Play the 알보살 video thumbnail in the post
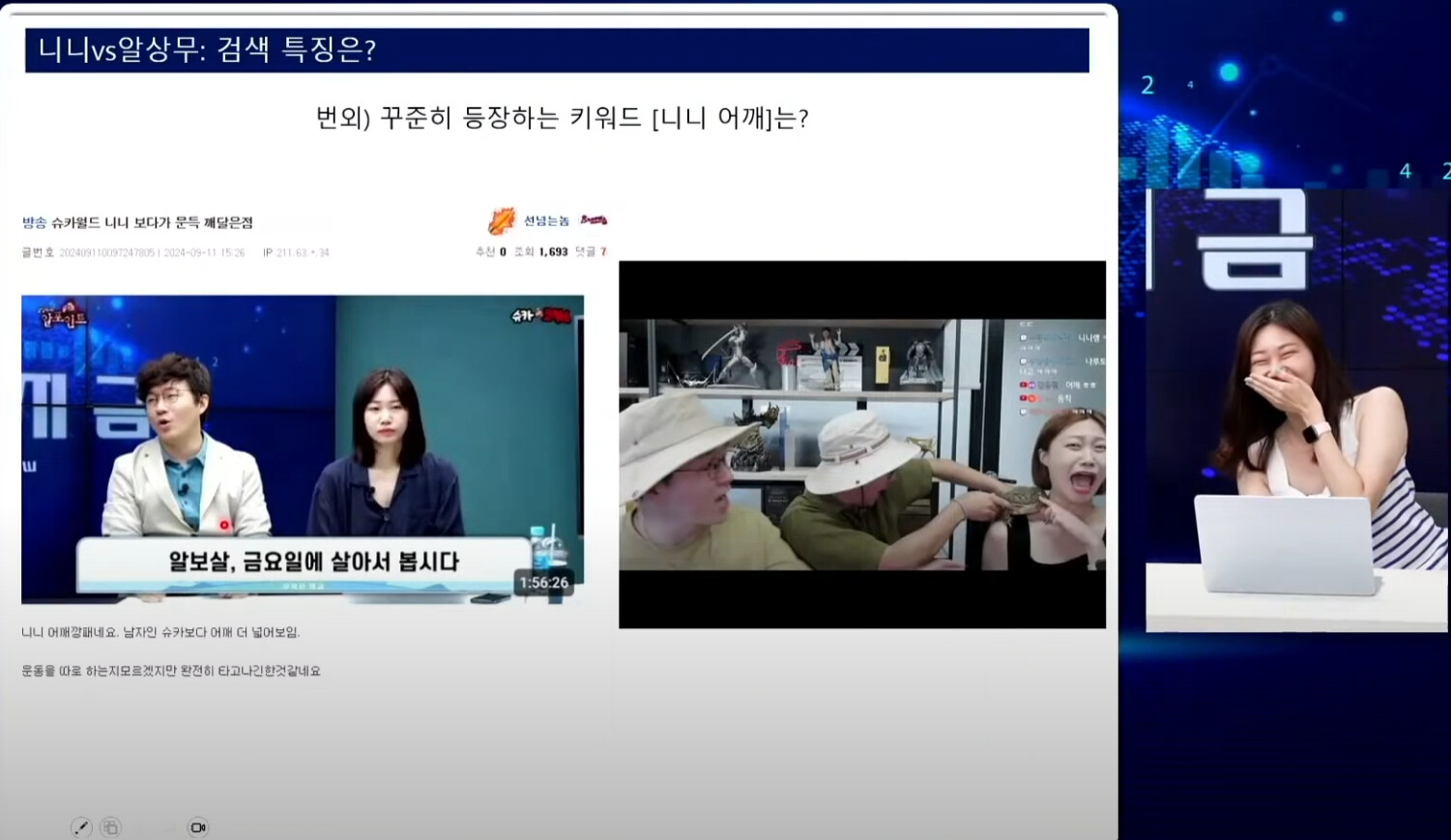The height and width of the screenshot is (840, 1451). tap(303, 449)
